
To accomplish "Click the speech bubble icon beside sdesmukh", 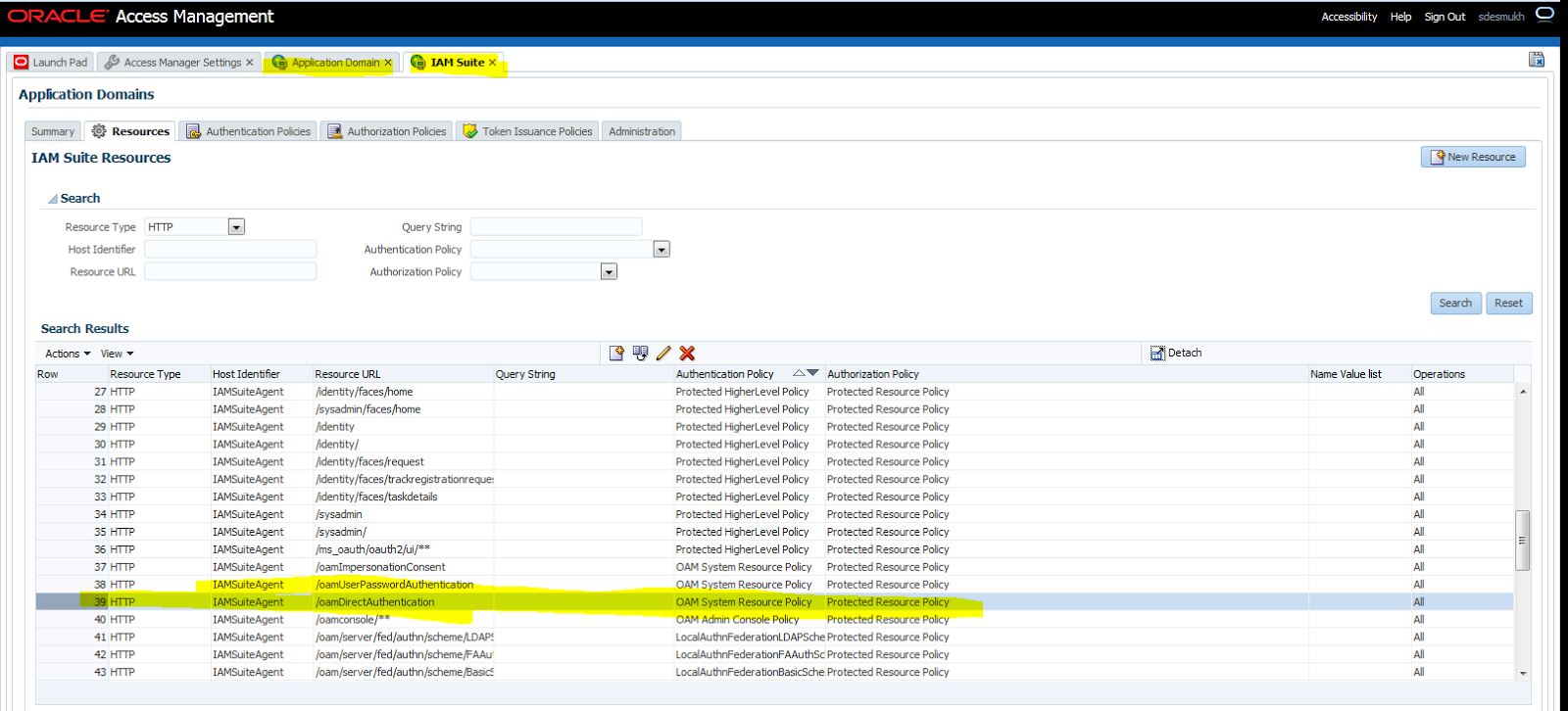I will (1544, 14).
